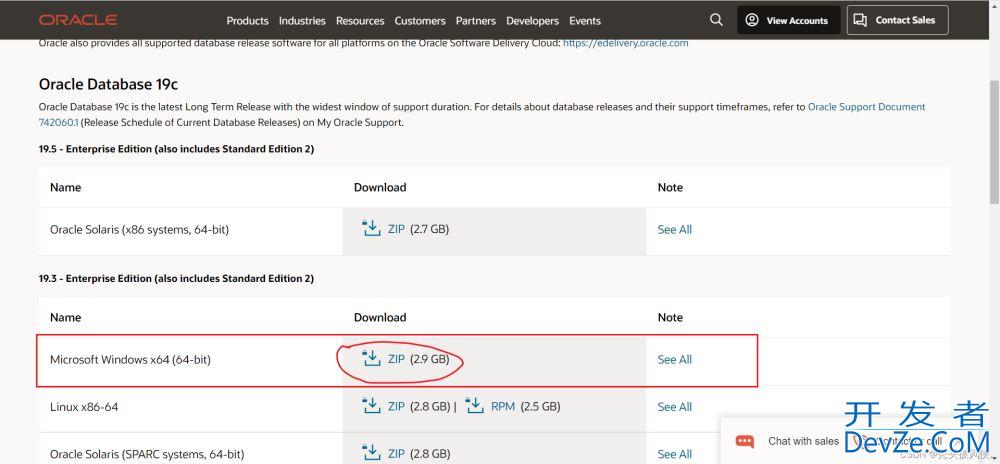Open the Partners menu
This screenshot has width=1000, height=464.
click(x=476, y=20)
